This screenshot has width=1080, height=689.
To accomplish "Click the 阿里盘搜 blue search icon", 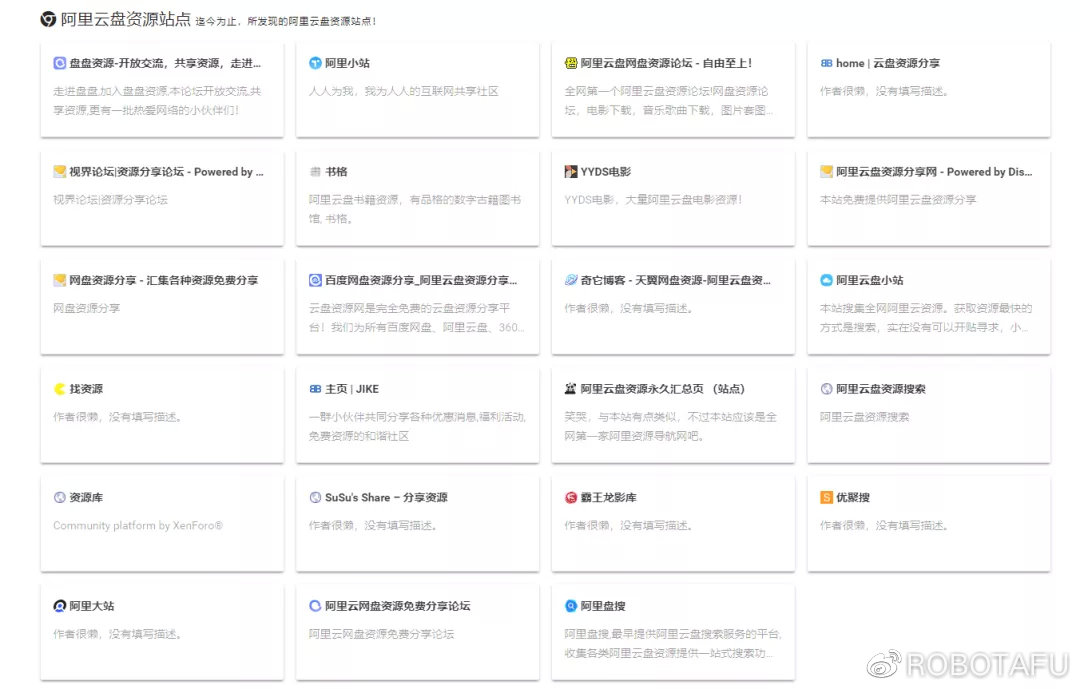I will 571,606.
